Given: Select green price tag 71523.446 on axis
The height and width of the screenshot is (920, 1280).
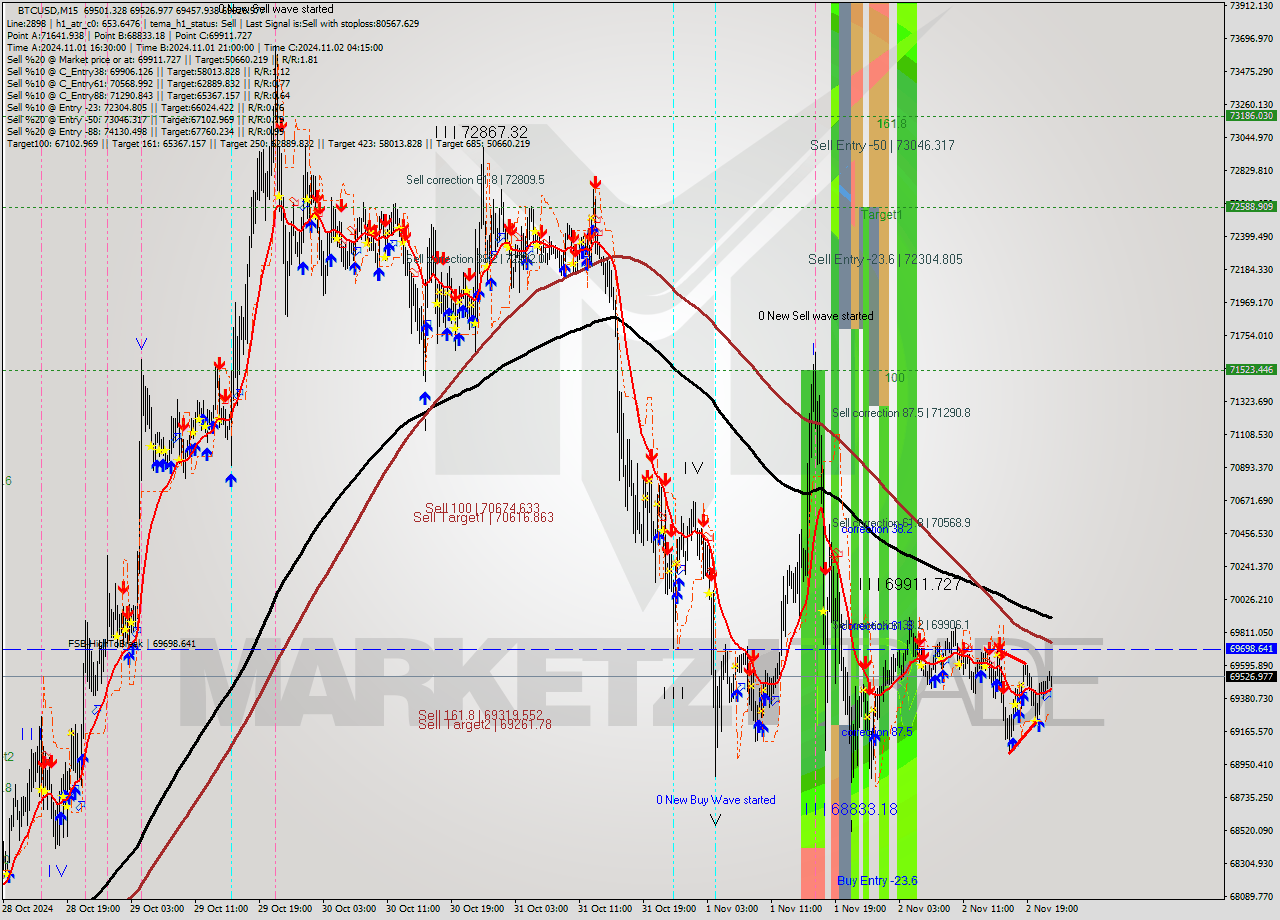Looking at the screenshot, I should (1250, 370).
